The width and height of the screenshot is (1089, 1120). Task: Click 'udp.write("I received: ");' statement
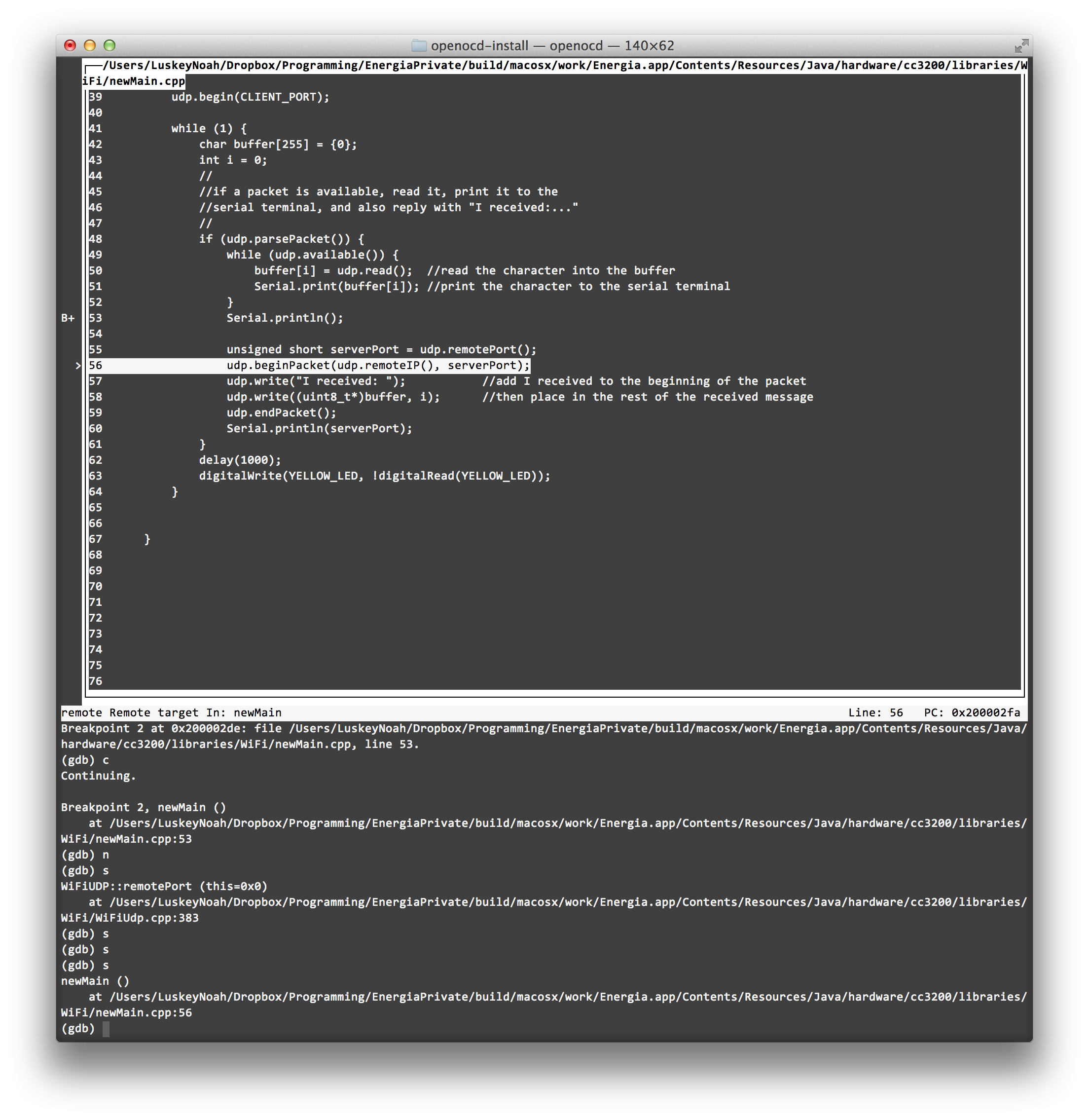tap(316, 380)
